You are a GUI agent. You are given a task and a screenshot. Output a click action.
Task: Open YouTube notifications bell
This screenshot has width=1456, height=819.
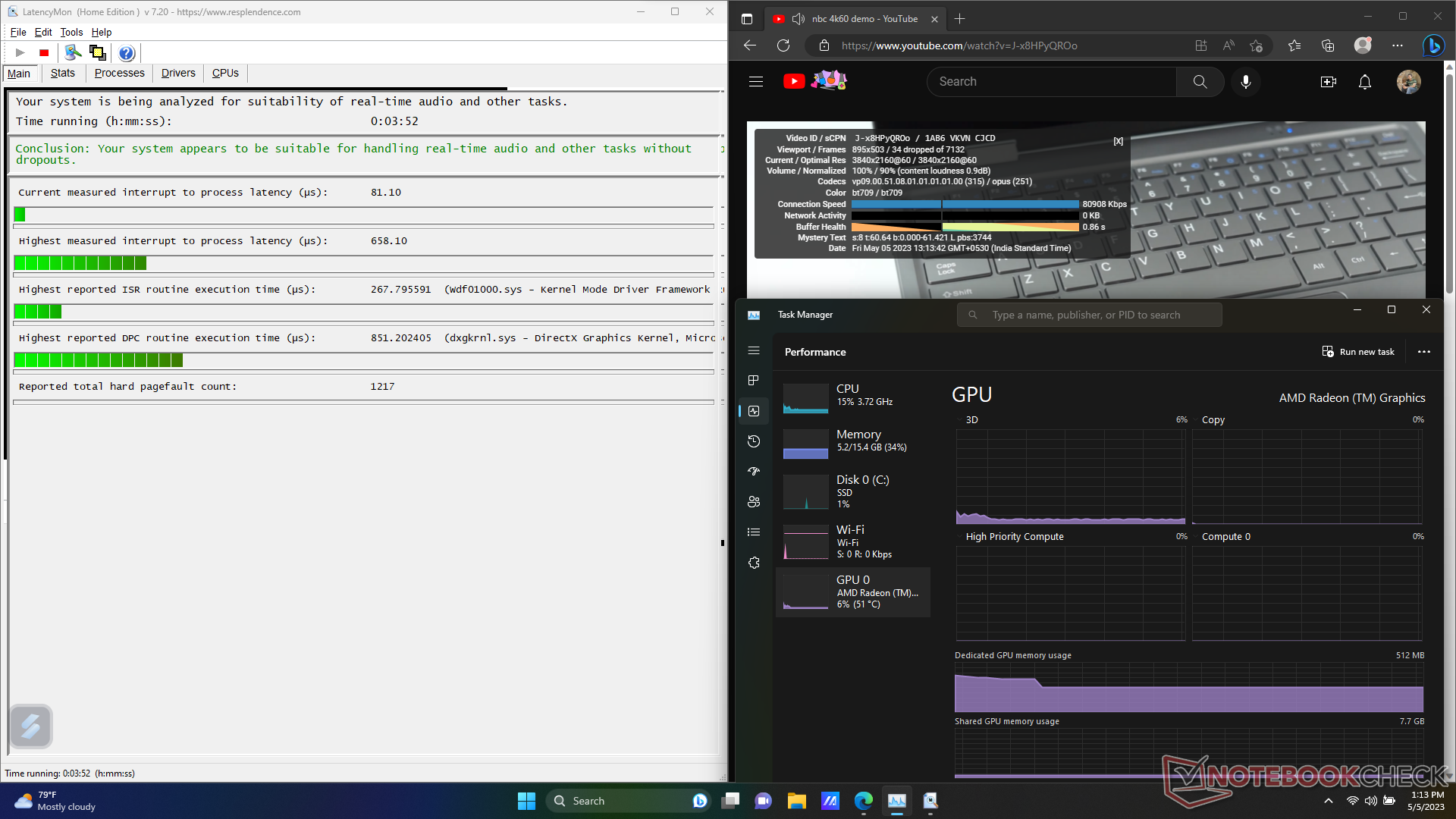(1364, 82)
